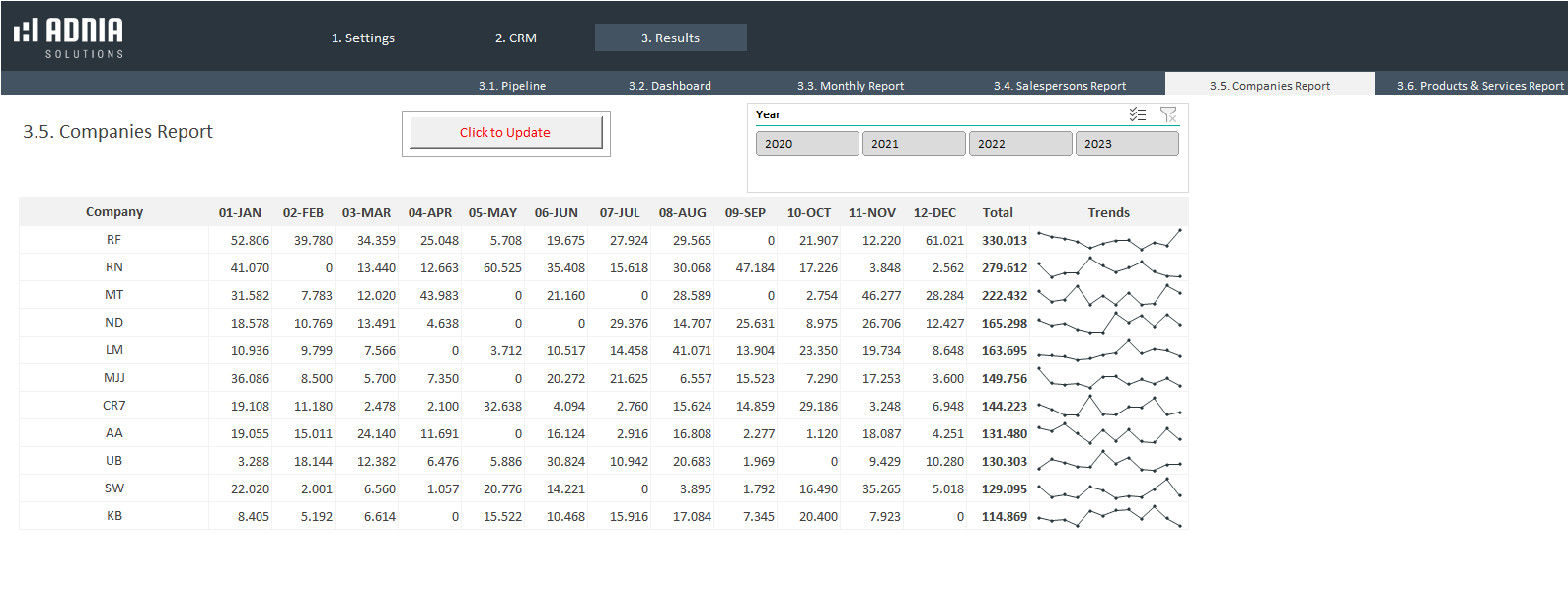This screenshot has width=1568, height=601.
Task: Go to the 2. CRM section
Action: [x=515, y=38]
